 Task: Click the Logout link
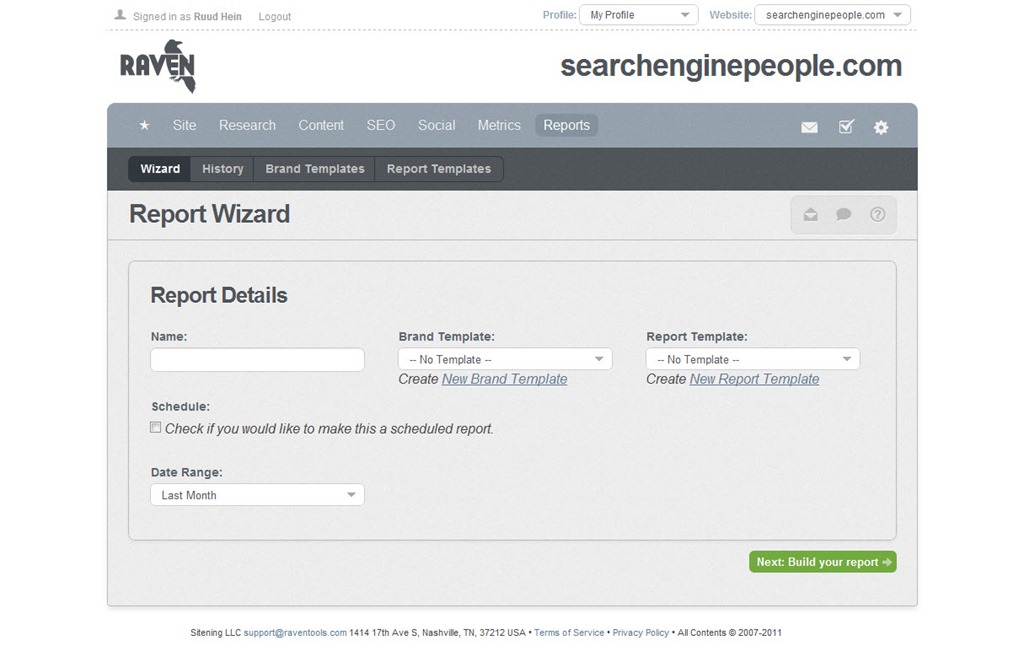[274, 17]
